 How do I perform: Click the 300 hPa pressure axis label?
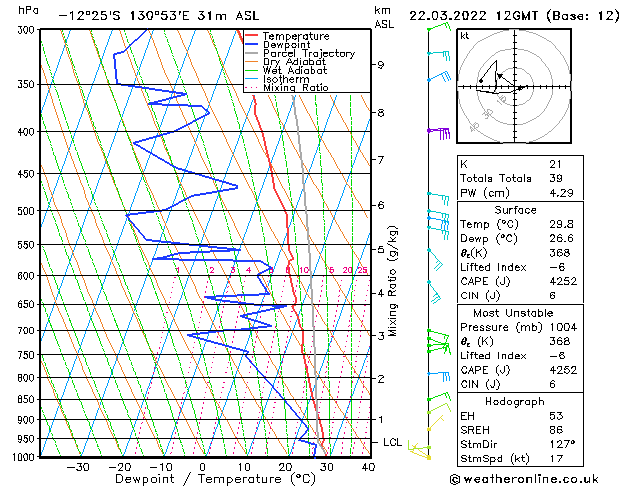[26, 30]
